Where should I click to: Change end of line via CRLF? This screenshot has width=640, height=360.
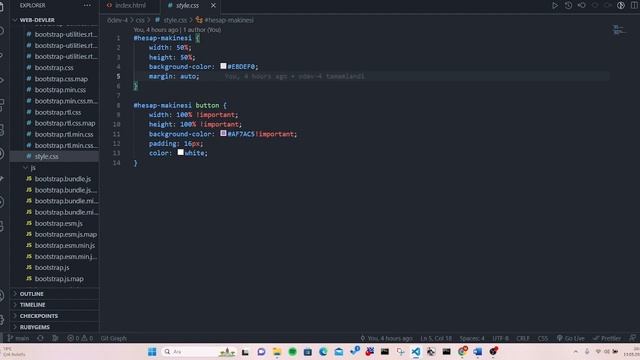point(523,338)
